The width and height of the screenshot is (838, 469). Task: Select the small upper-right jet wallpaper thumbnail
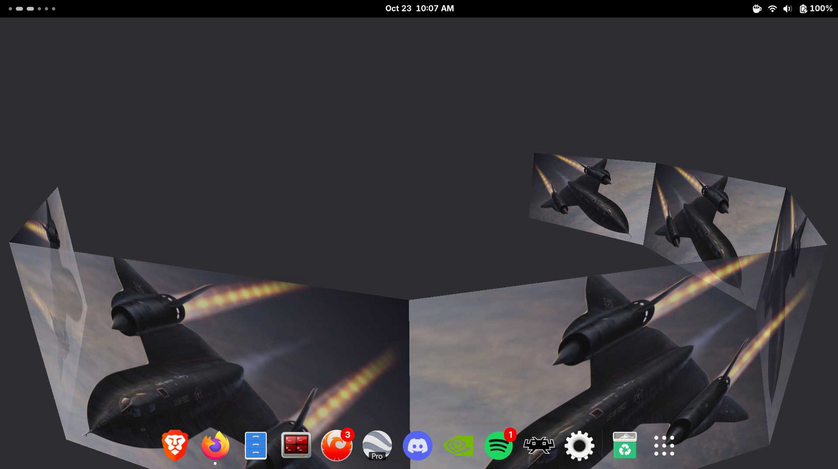point(590,195)
